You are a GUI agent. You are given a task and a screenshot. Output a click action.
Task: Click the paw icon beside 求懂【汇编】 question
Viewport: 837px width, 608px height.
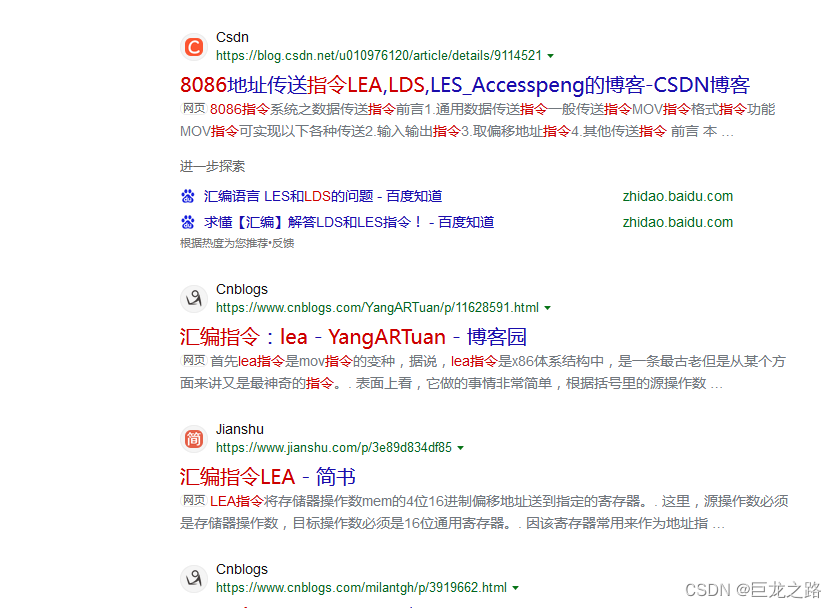pos(188,221)
